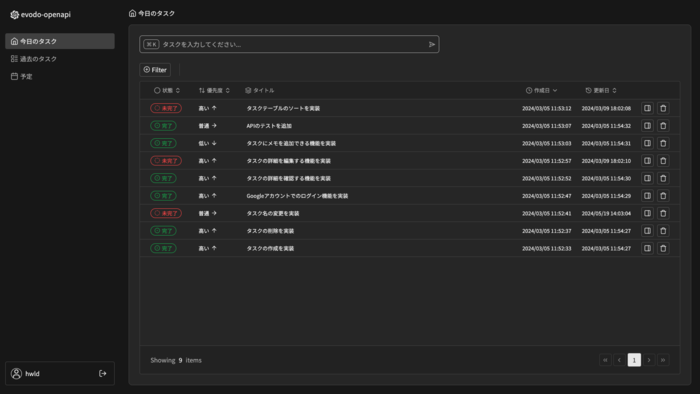Click updated date 2024/03/09 18:02:10
Screen dimensions: 700x394
pyautogui.click(x=606, y=161)
